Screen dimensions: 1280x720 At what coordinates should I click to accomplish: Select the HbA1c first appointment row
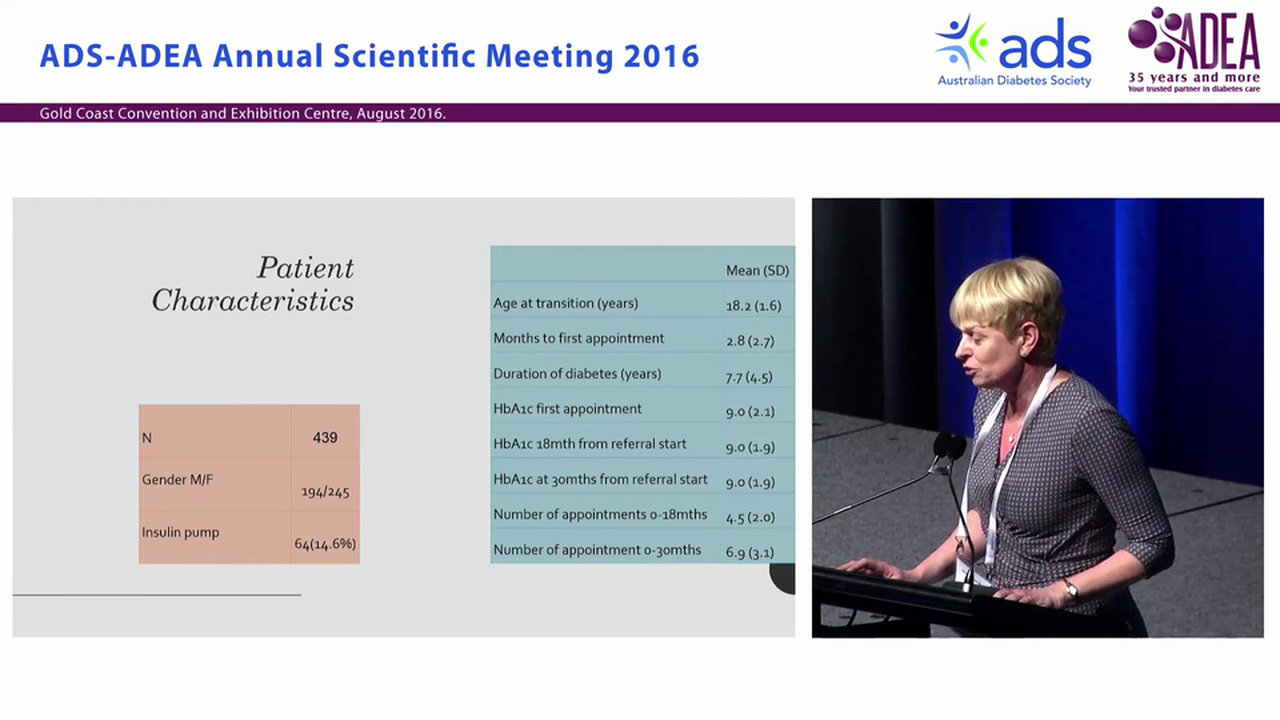coord(640,410)
